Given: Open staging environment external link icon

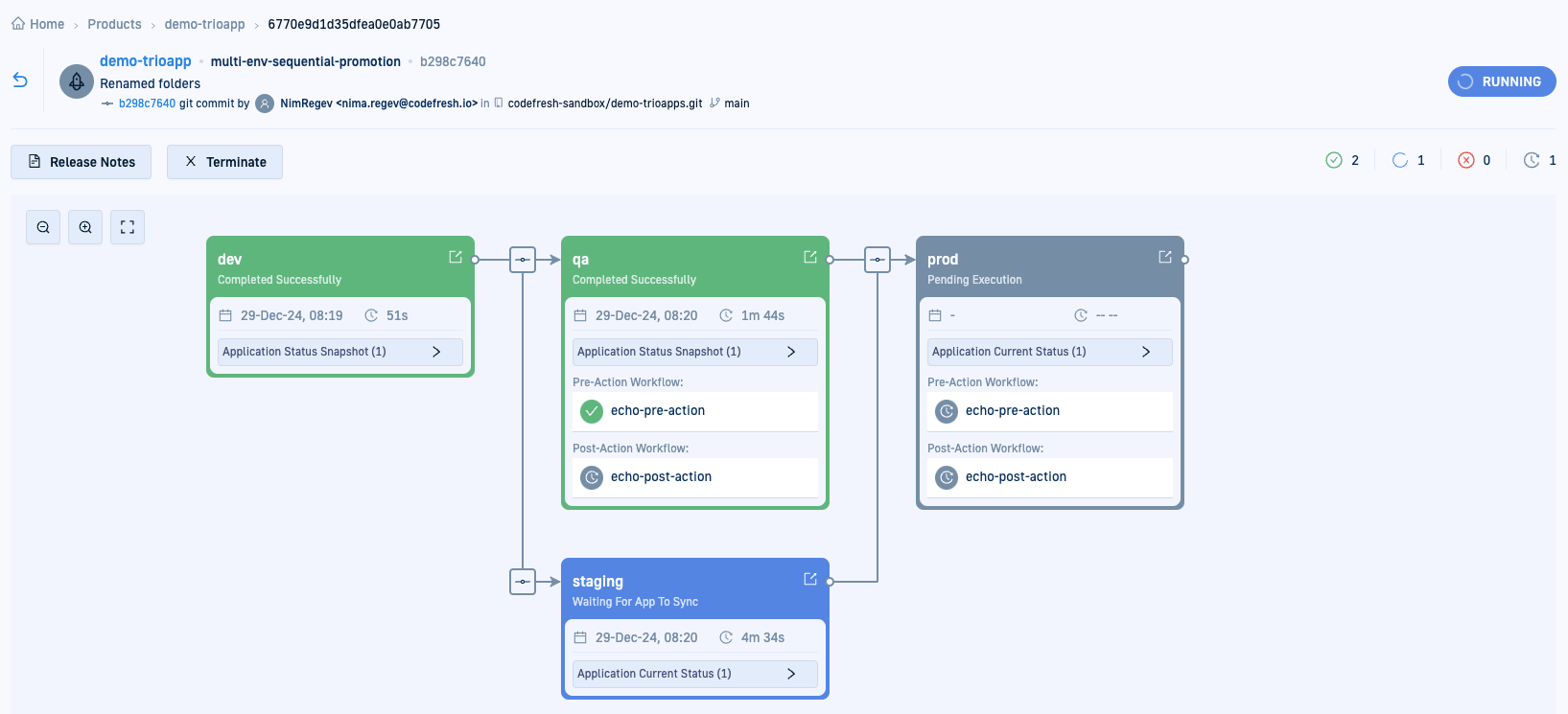Looking at the screenshot, I should click(x=810, y=579).
